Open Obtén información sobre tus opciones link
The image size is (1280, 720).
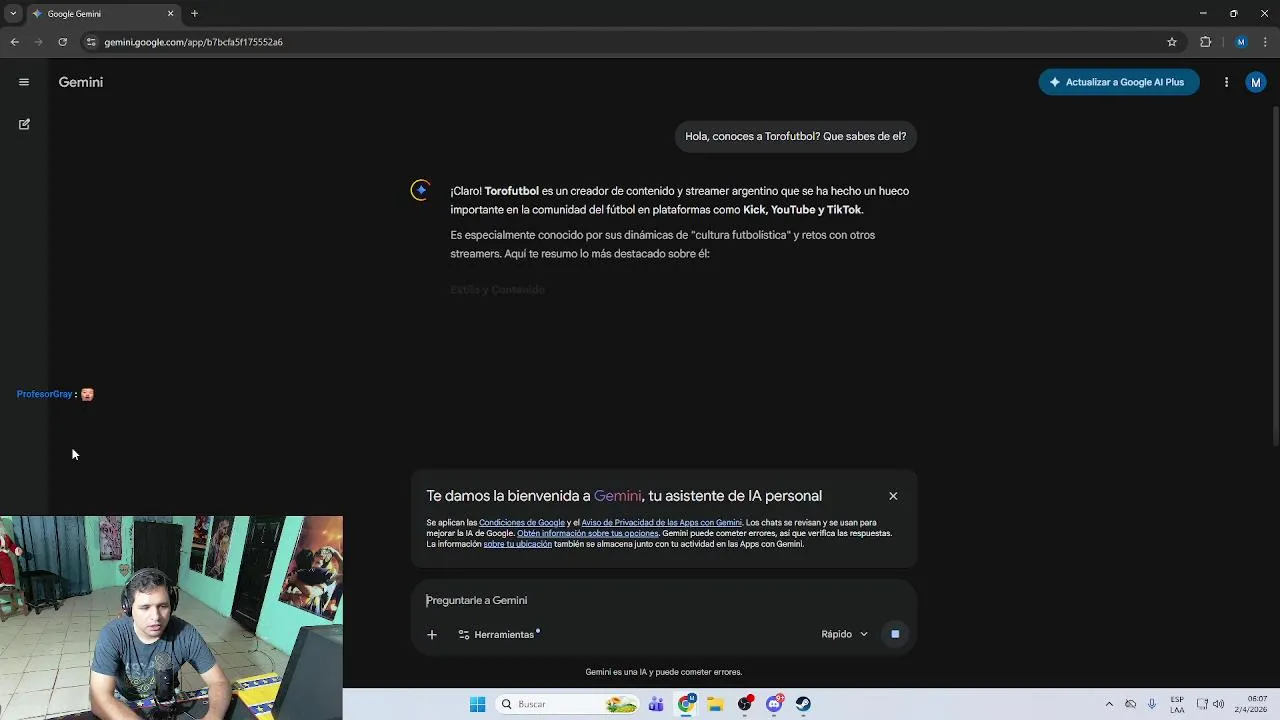point(587,533)
